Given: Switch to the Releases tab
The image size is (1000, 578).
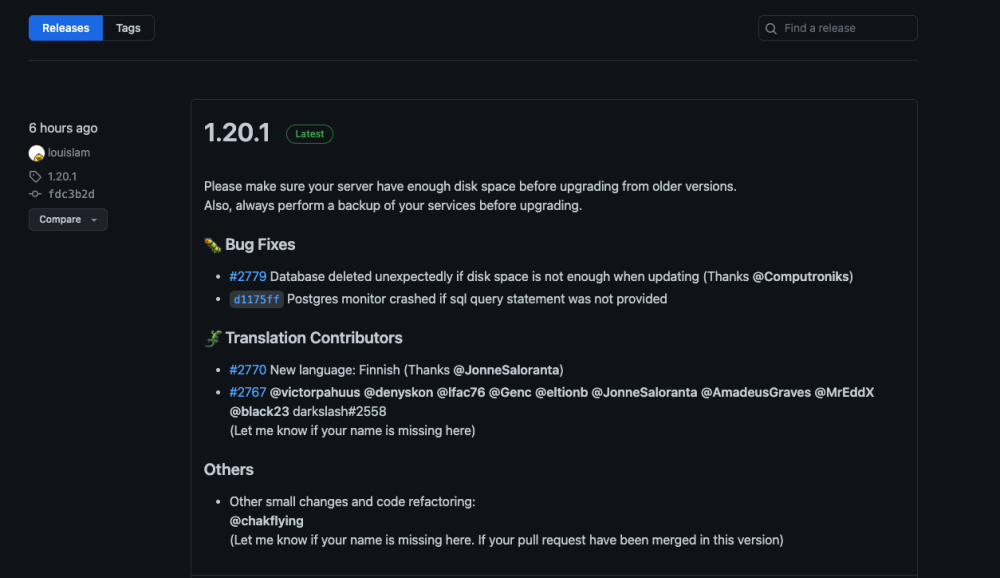Looking at the screenshot, I should pos(66,28).
